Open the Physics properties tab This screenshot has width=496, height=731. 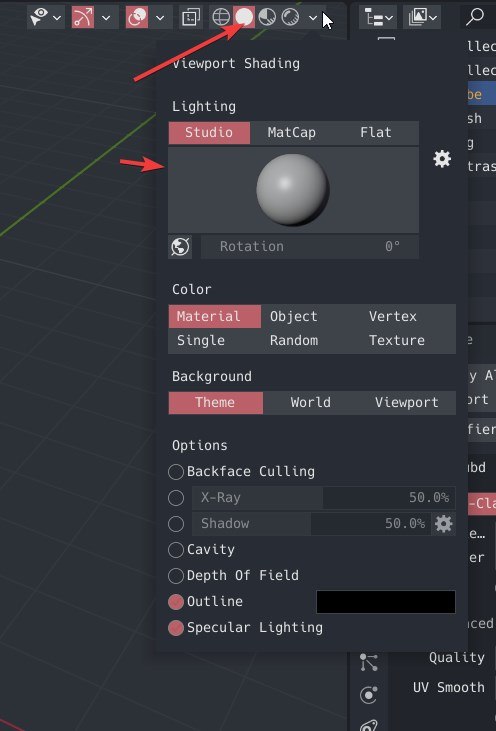click(369, 695)
